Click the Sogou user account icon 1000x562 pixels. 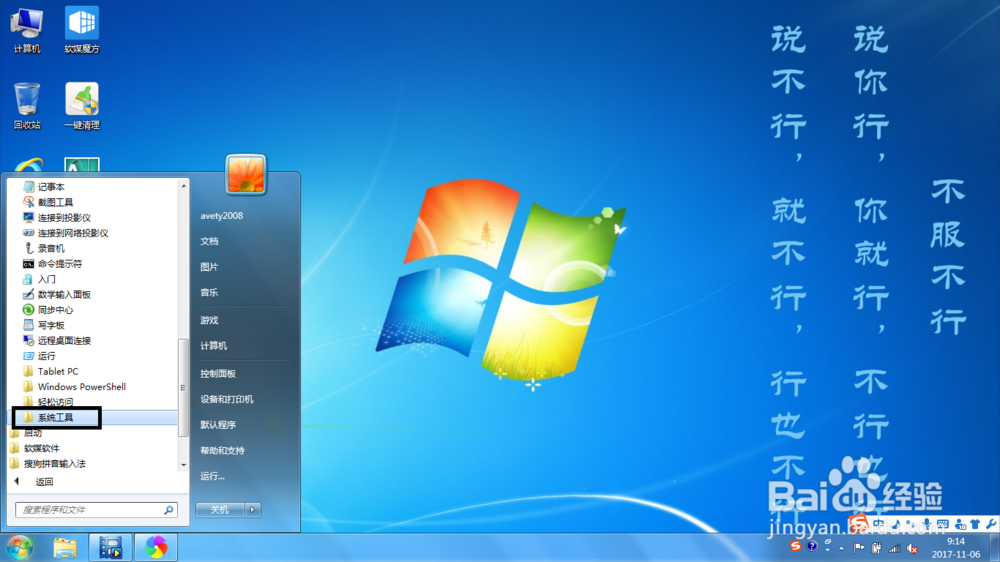pyautogui.click(x=960, y=524)
